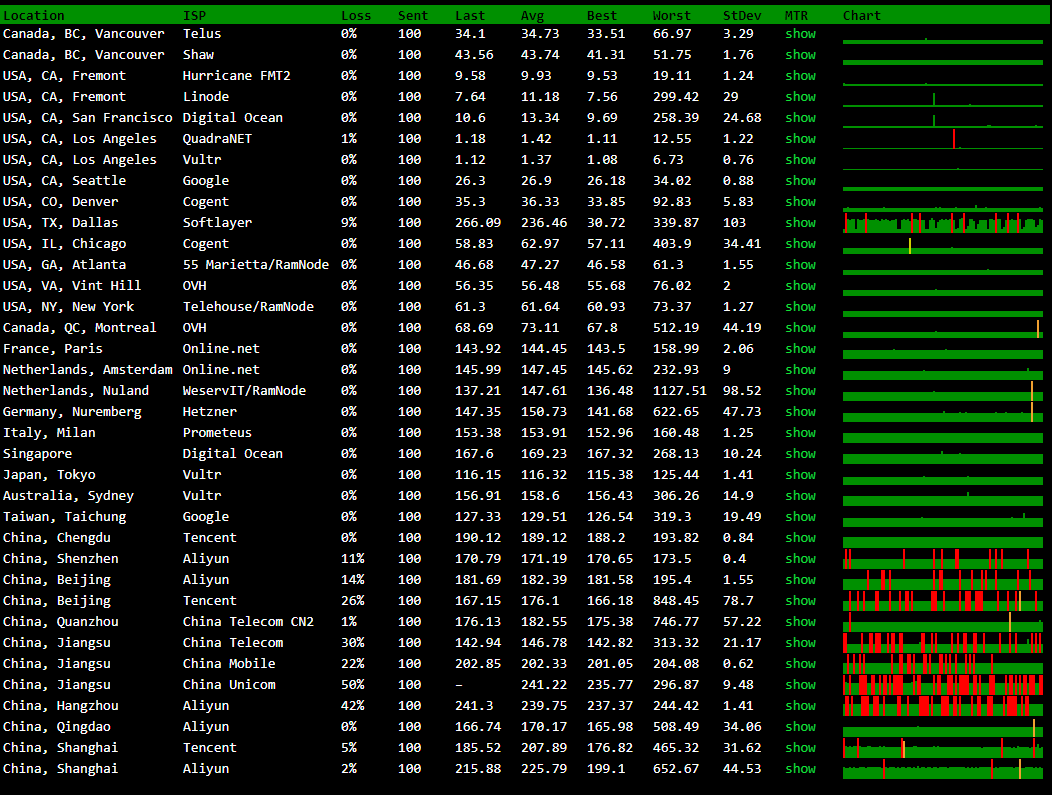Select the Taiwan, Taichung location text

point(64,517)
